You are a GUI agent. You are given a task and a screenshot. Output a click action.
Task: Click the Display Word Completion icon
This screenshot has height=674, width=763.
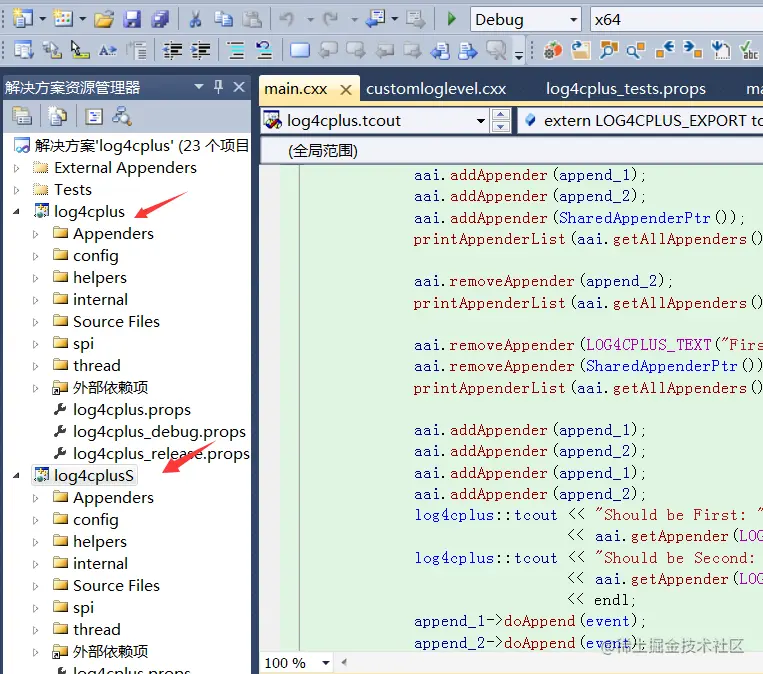coord(108,50)
